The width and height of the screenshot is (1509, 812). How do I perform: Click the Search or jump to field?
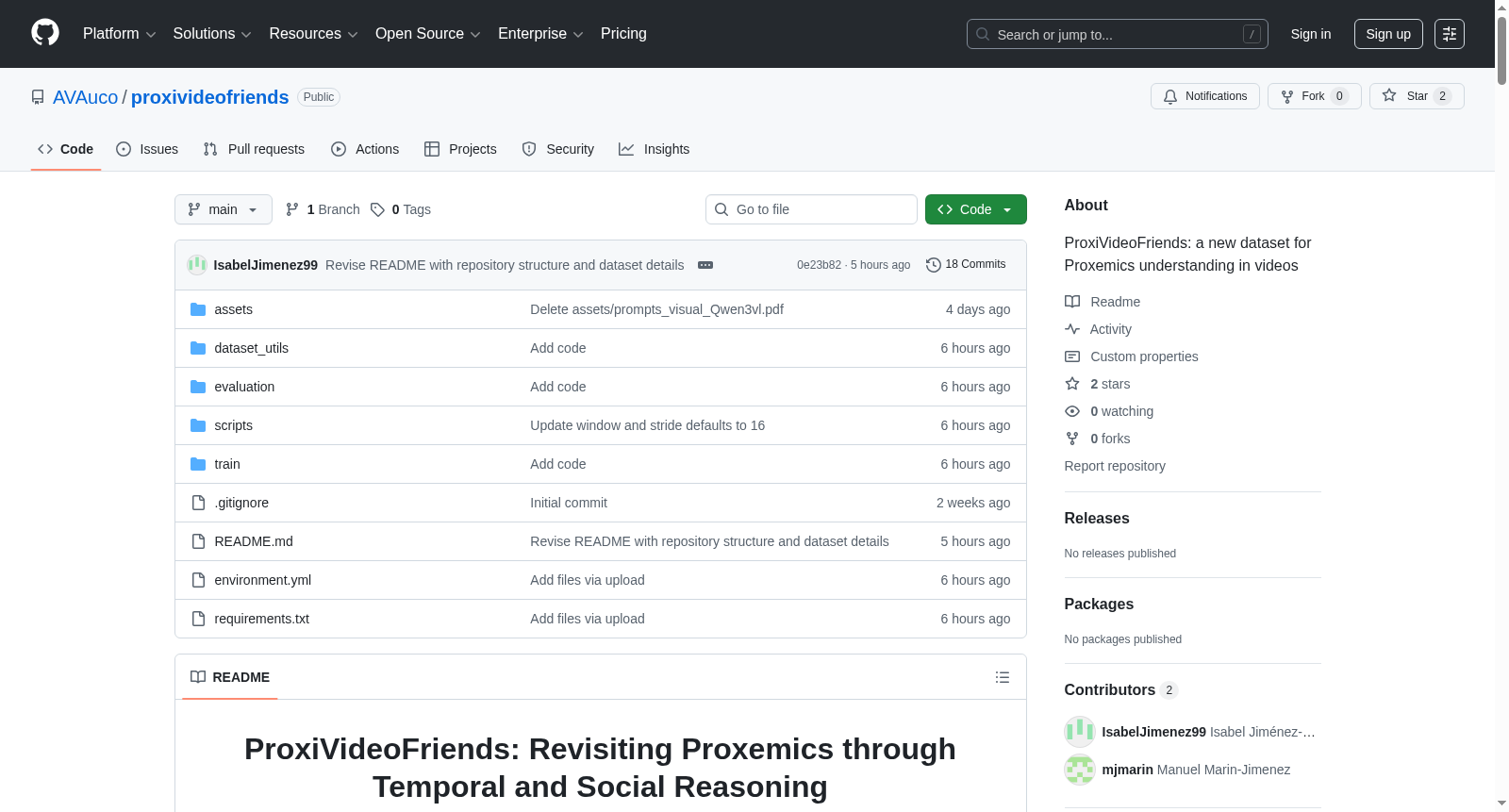click(x=1118, y=34)
